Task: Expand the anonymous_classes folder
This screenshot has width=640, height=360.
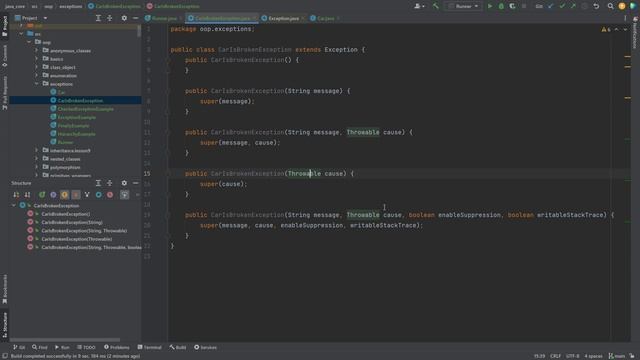Action: (x=36, y=51)
